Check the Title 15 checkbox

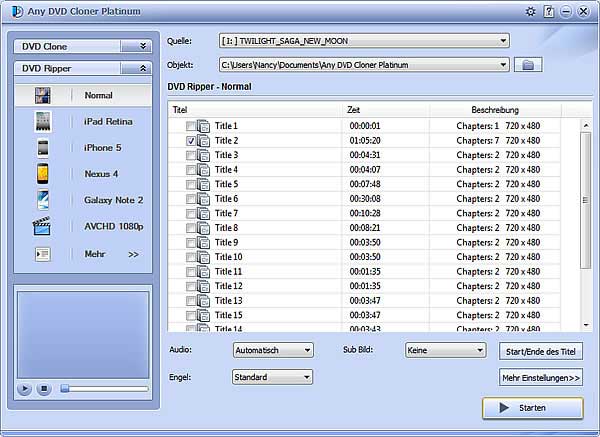tap(191, 315)
